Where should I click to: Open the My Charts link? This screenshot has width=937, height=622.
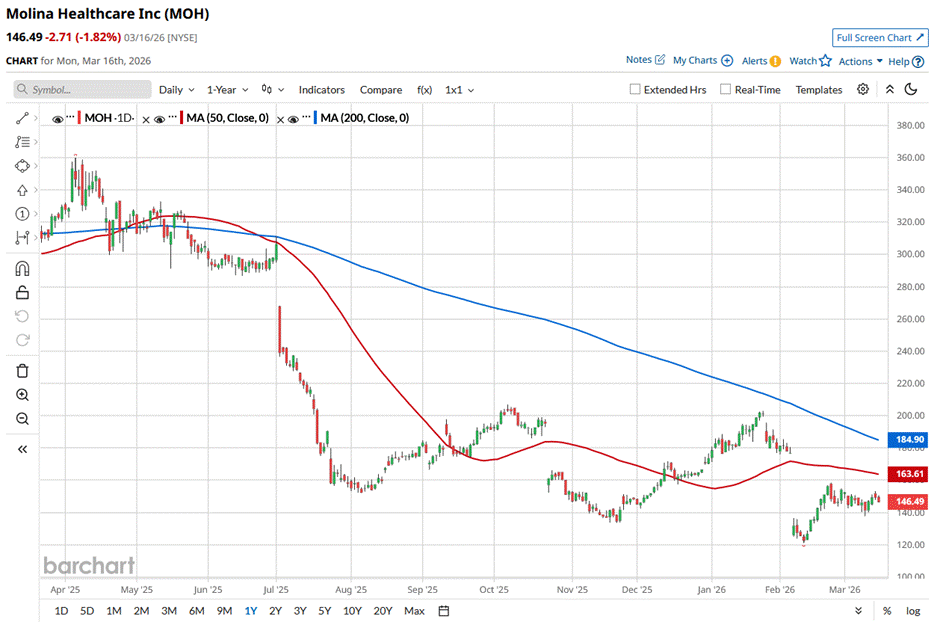click(x=702, y=61)
